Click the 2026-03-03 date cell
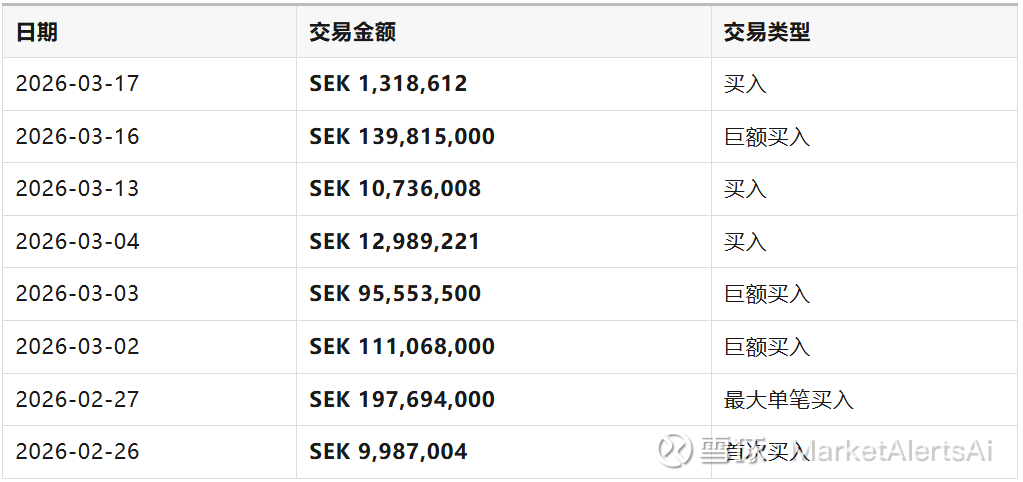The height and width of the screenshot is (482, 1023). pos(77,294)
